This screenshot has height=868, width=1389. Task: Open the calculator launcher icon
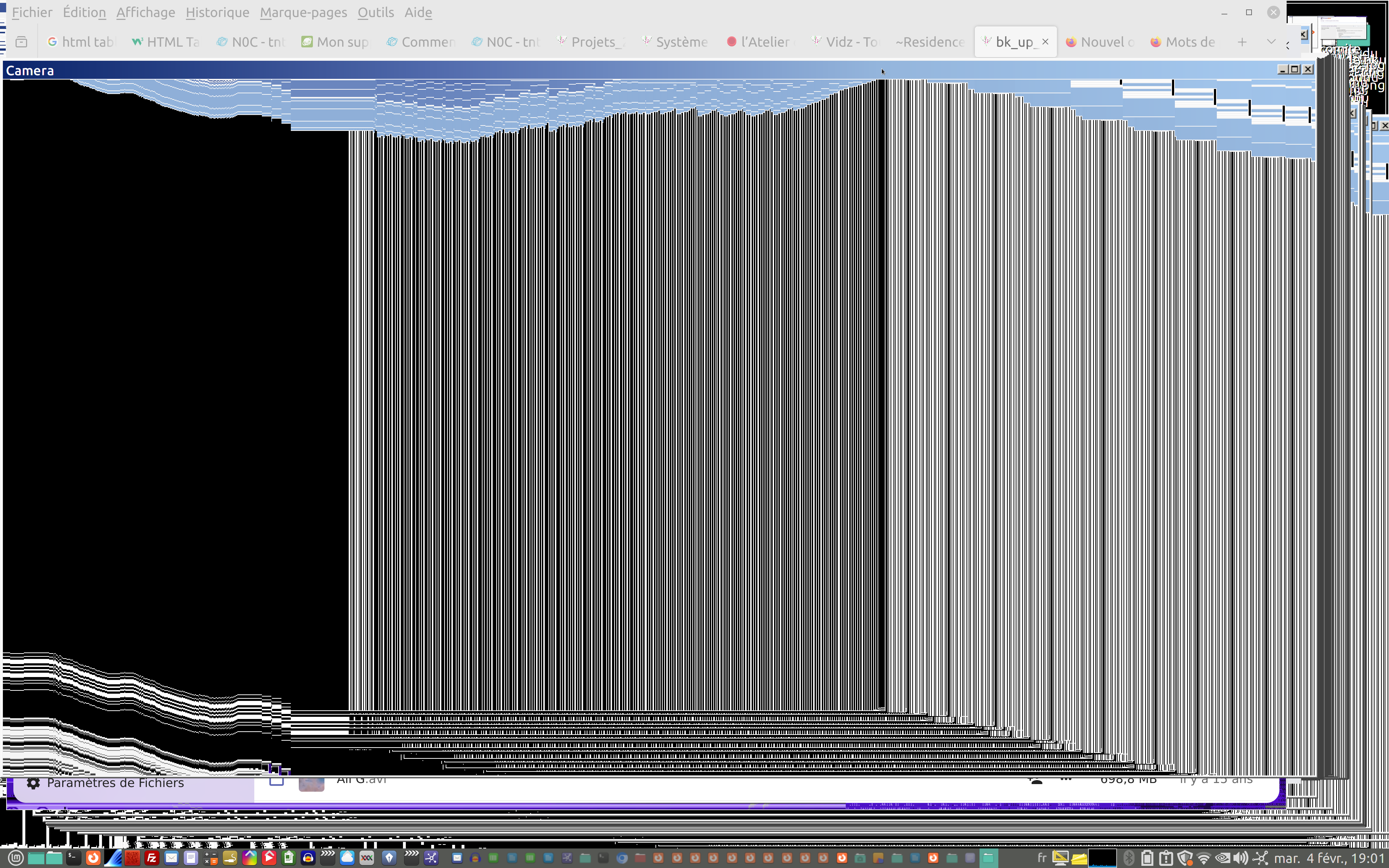210,858
